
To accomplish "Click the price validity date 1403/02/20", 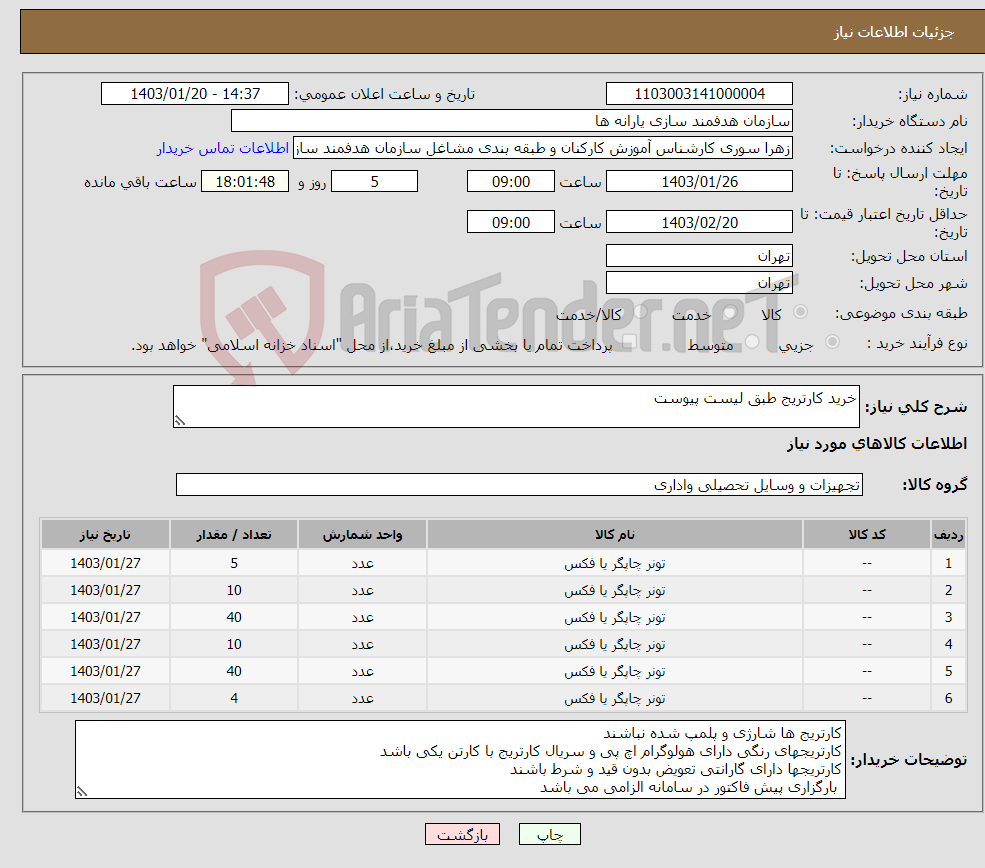I will (x=699, y=222).
